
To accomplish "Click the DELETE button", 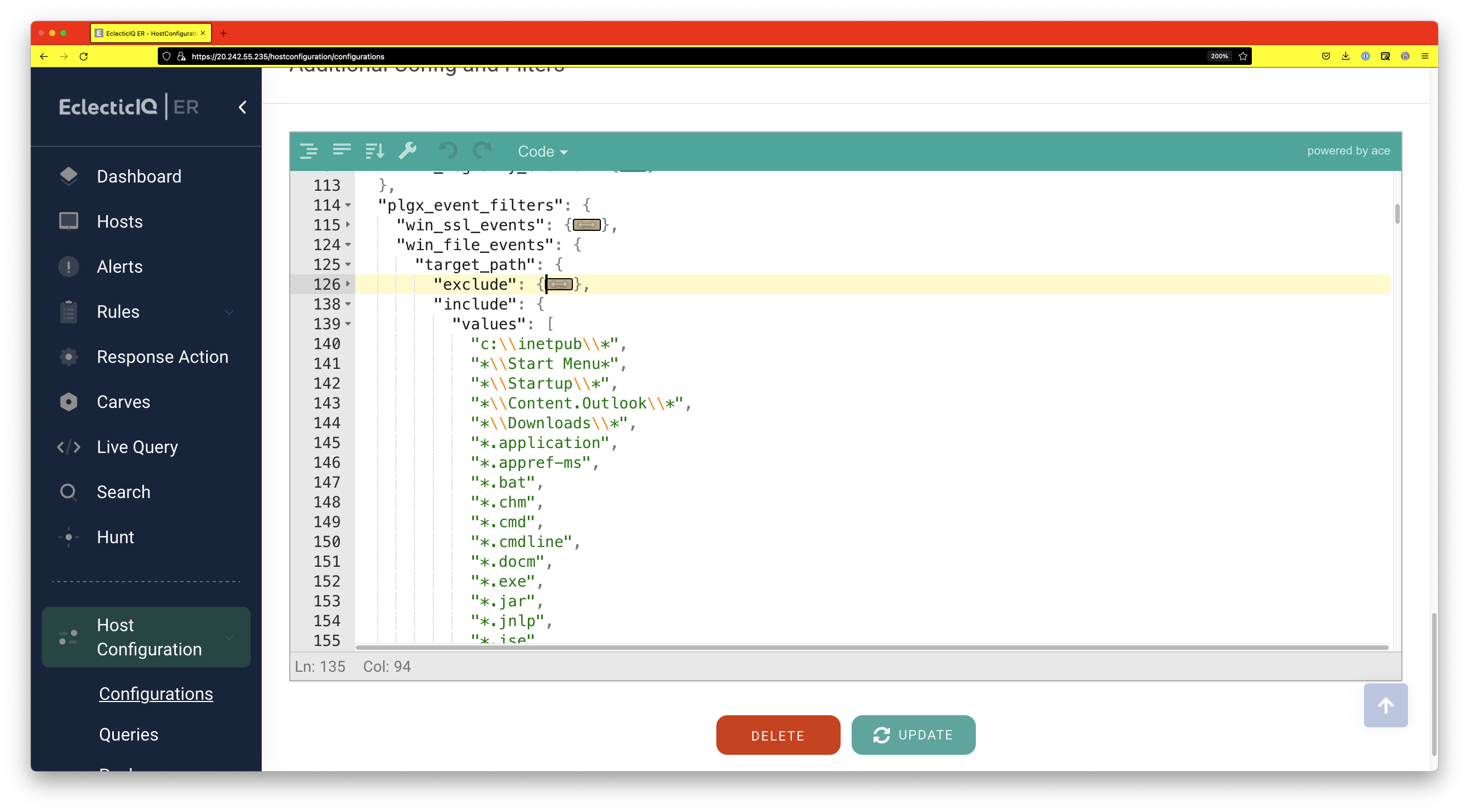I will coord(778,736).
